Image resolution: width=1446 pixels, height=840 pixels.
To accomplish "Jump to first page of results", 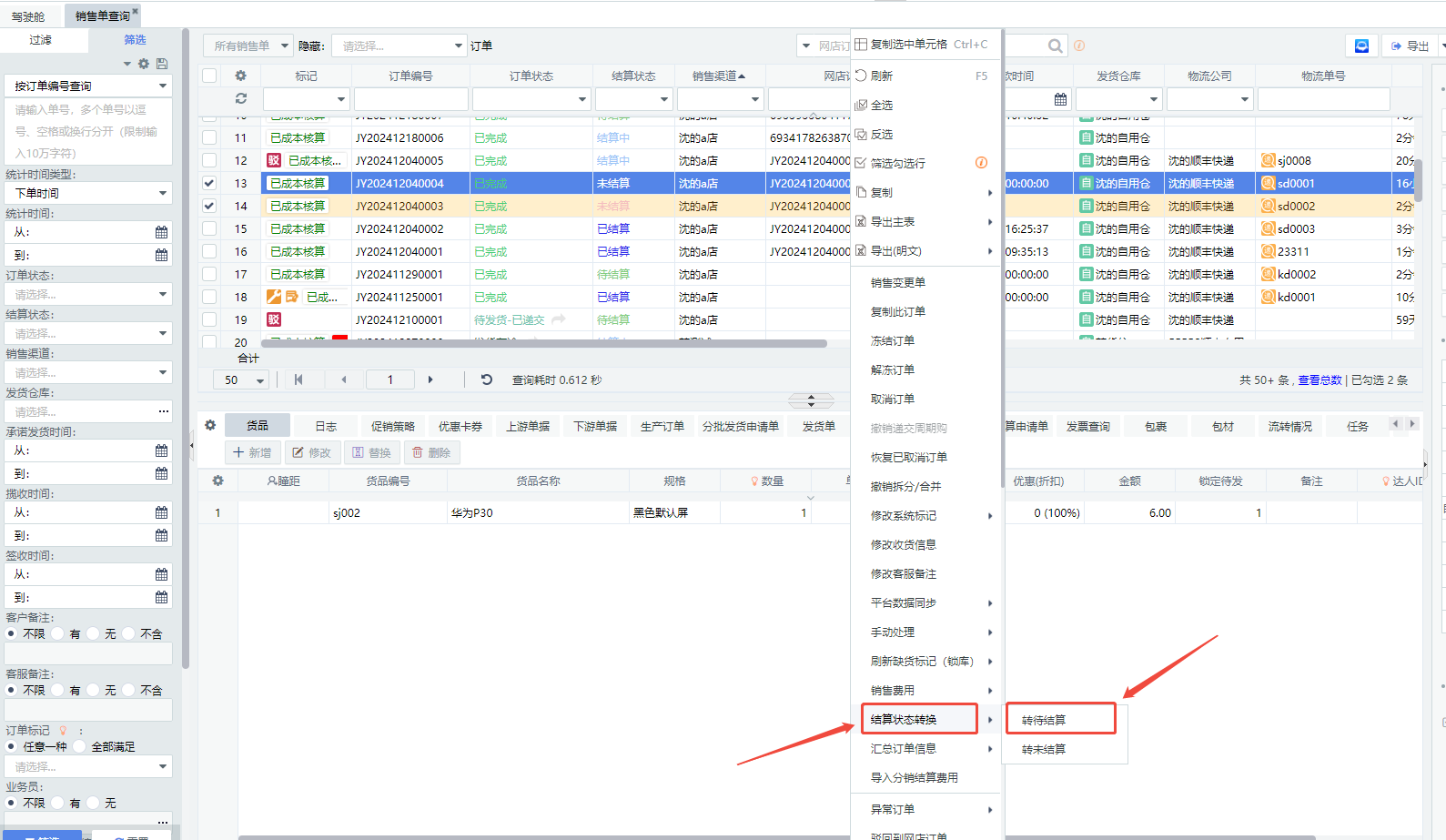I will [x=298, y=380].
